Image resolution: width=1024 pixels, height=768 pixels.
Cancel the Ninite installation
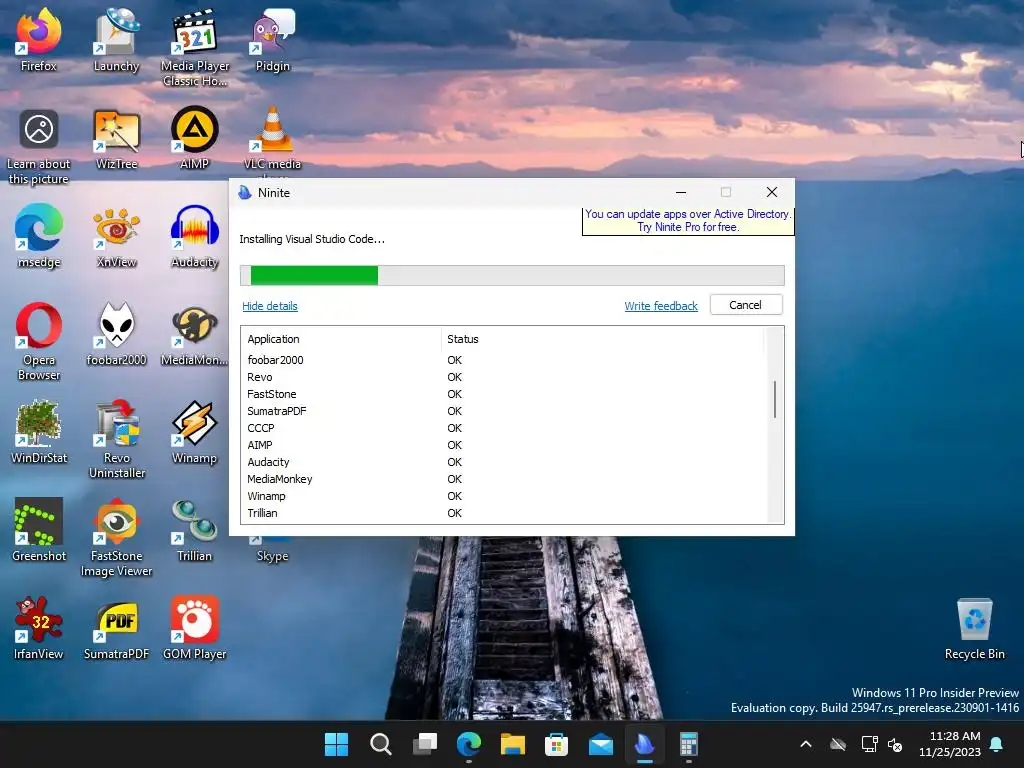pos(746,305)
